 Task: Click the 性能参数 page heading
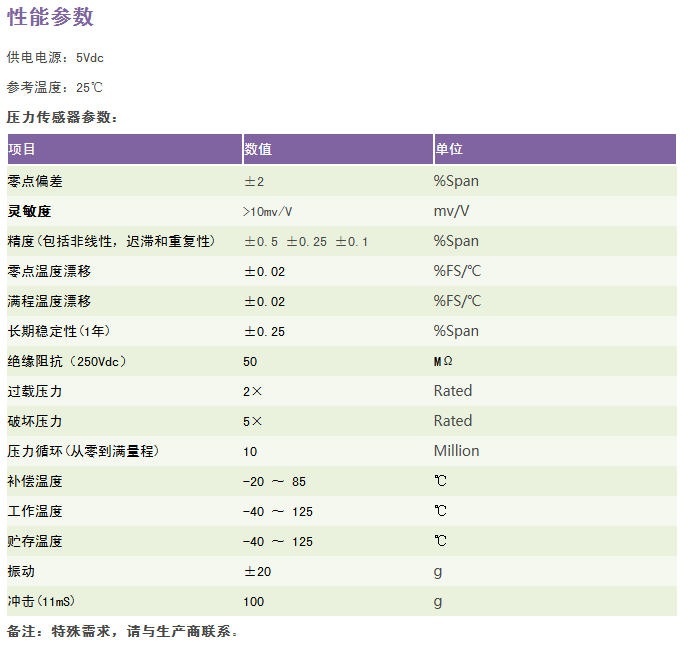tap(50, 17)
